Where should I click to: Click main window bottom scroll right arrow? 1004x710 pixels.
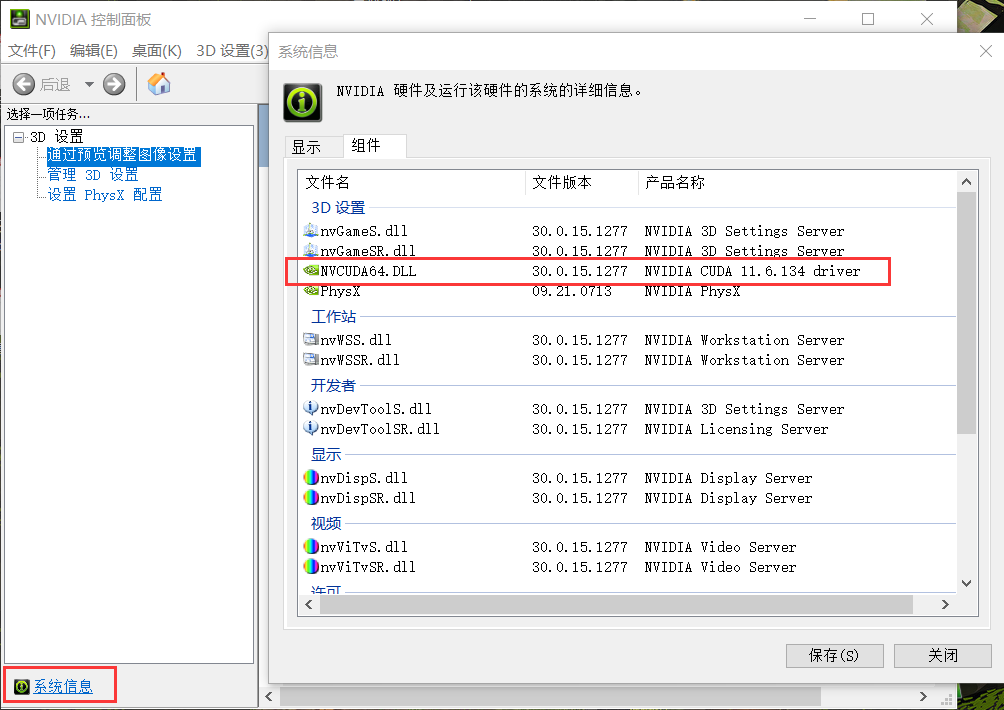click(x=923, y=696)
